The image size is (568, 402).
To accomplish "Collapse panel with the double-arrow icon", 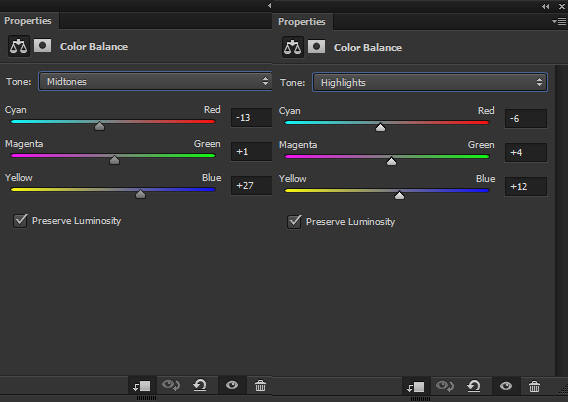I will (x=546, y=7).
